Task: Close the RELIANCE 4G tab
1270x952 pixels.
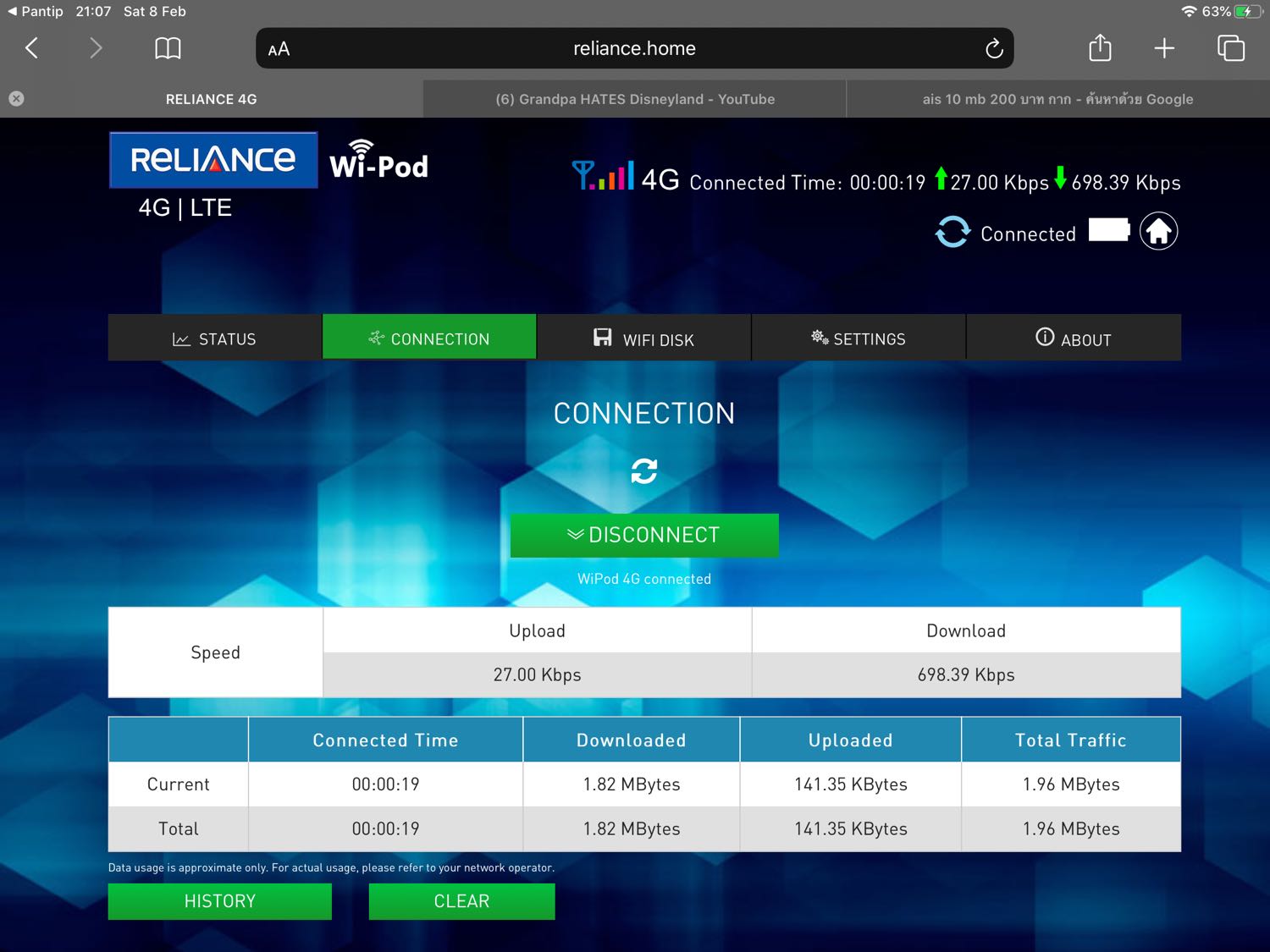Action: pos(16,98)
